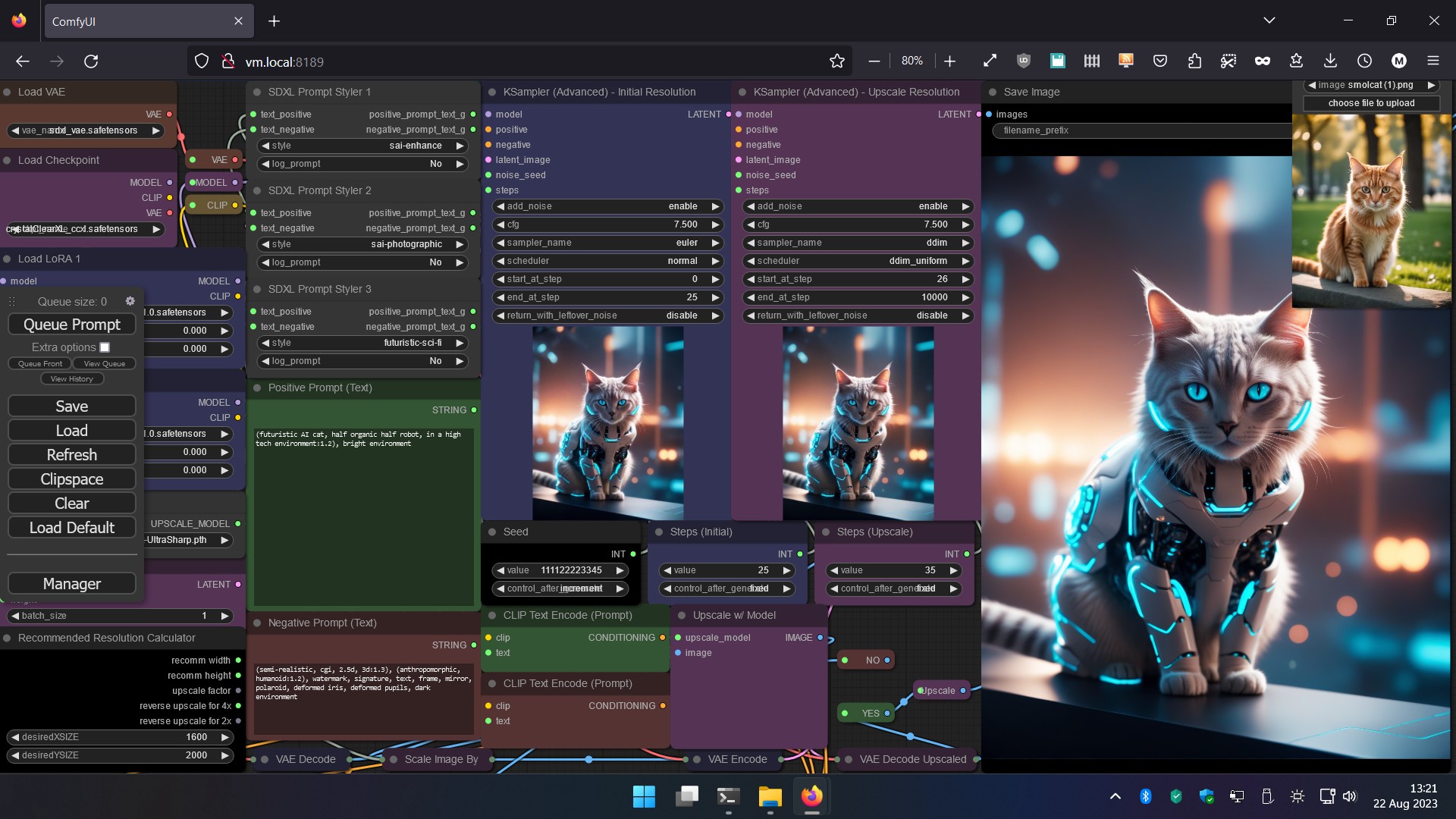Click CLIP Text Encode Prompt node icon
1456x819 pixels.
pos(492,615)
